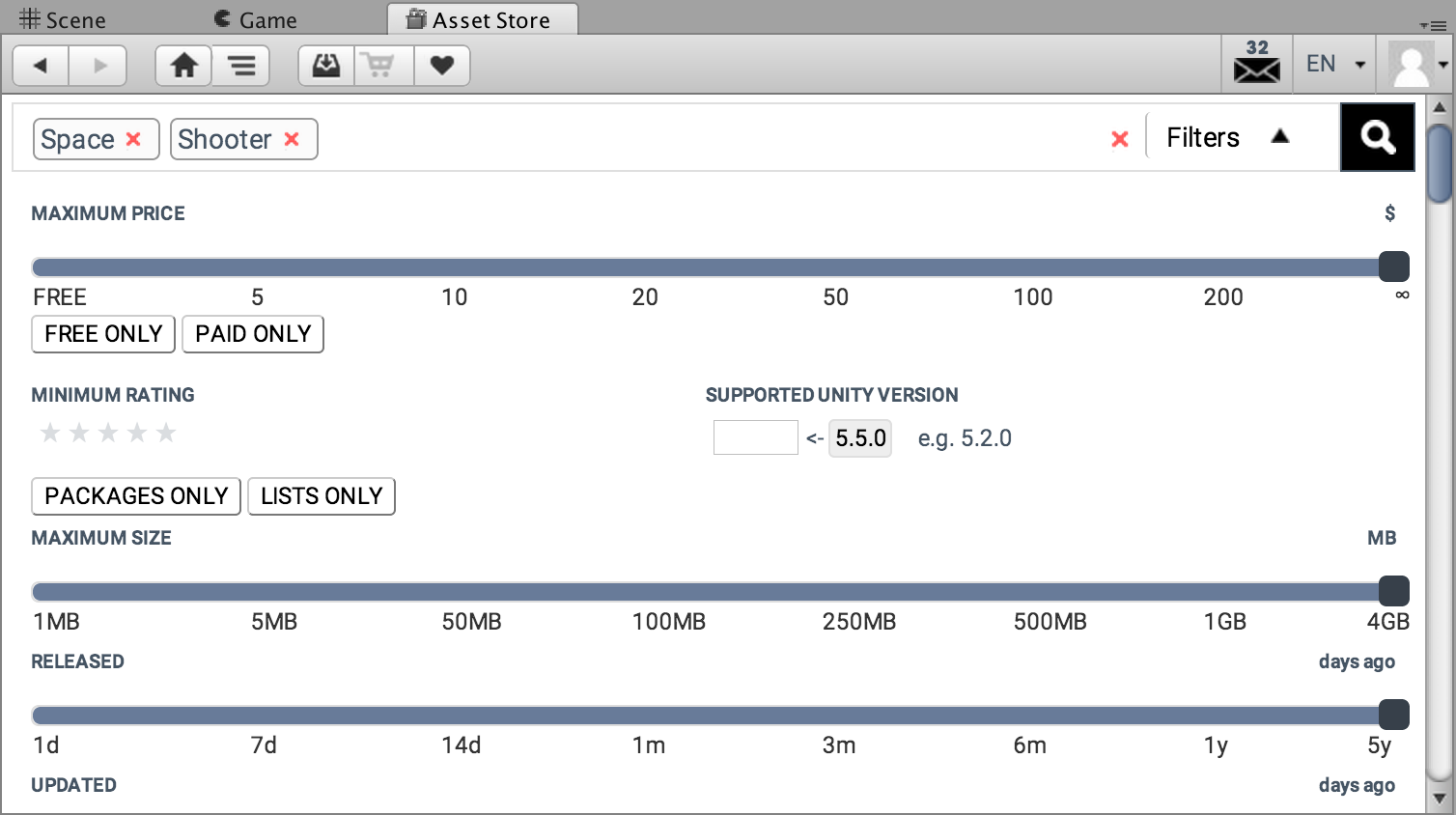Set the minimum rating to three stars

[108, 433]
